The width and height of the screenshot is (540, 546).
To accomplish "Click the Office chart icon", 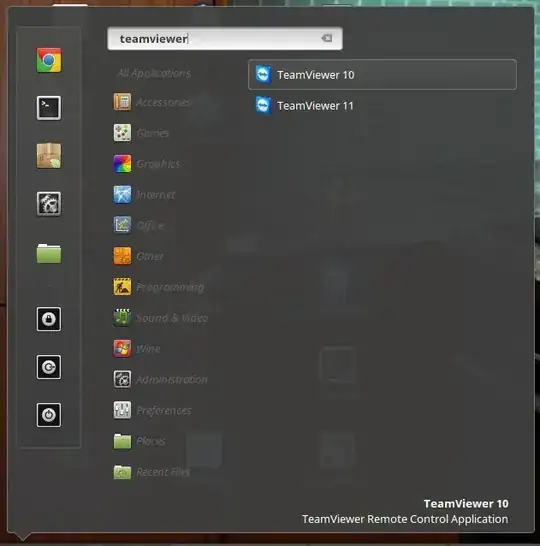I will pos(122,225).
